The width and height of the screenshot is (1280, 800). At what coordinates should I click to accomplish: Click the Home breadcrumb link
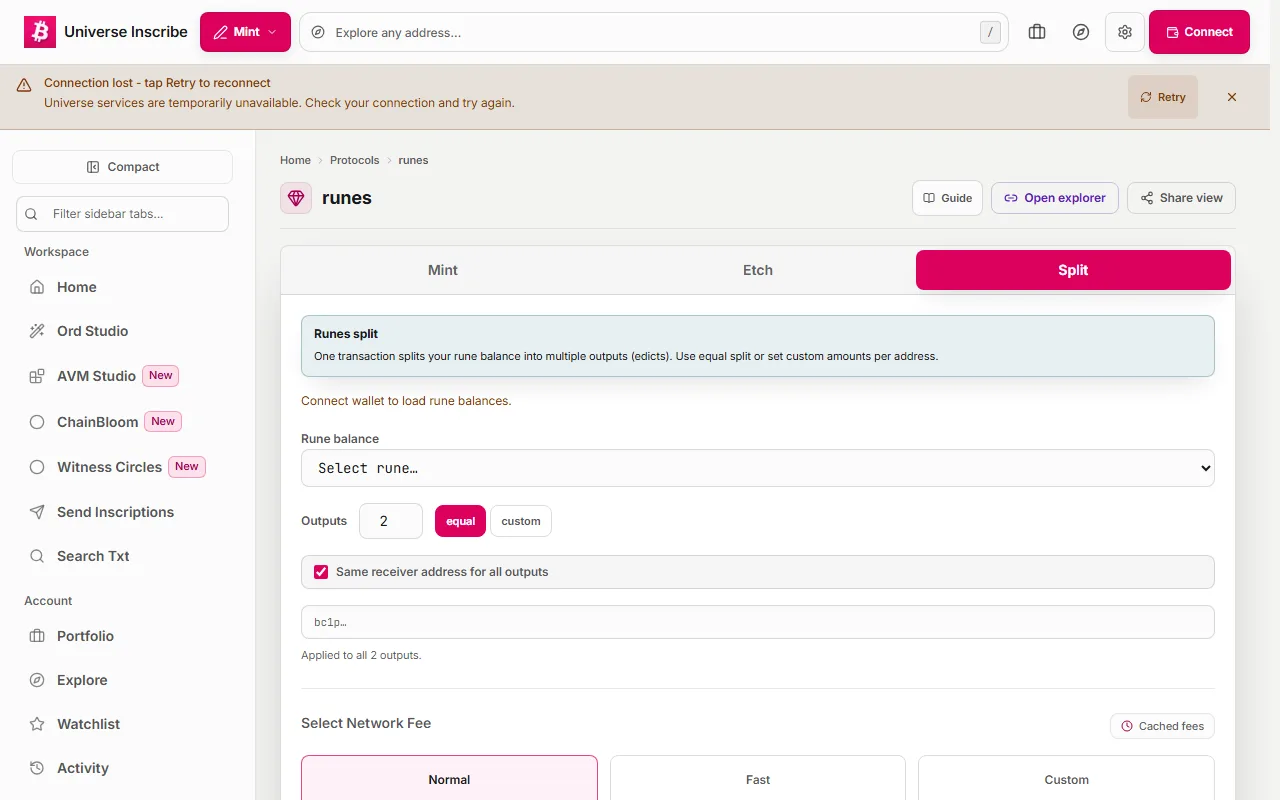[x=295, y=160]
